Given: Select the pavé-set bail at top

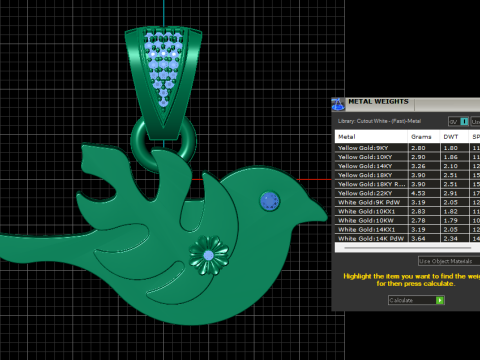Looking at the screenshot, I should [163, 82].
